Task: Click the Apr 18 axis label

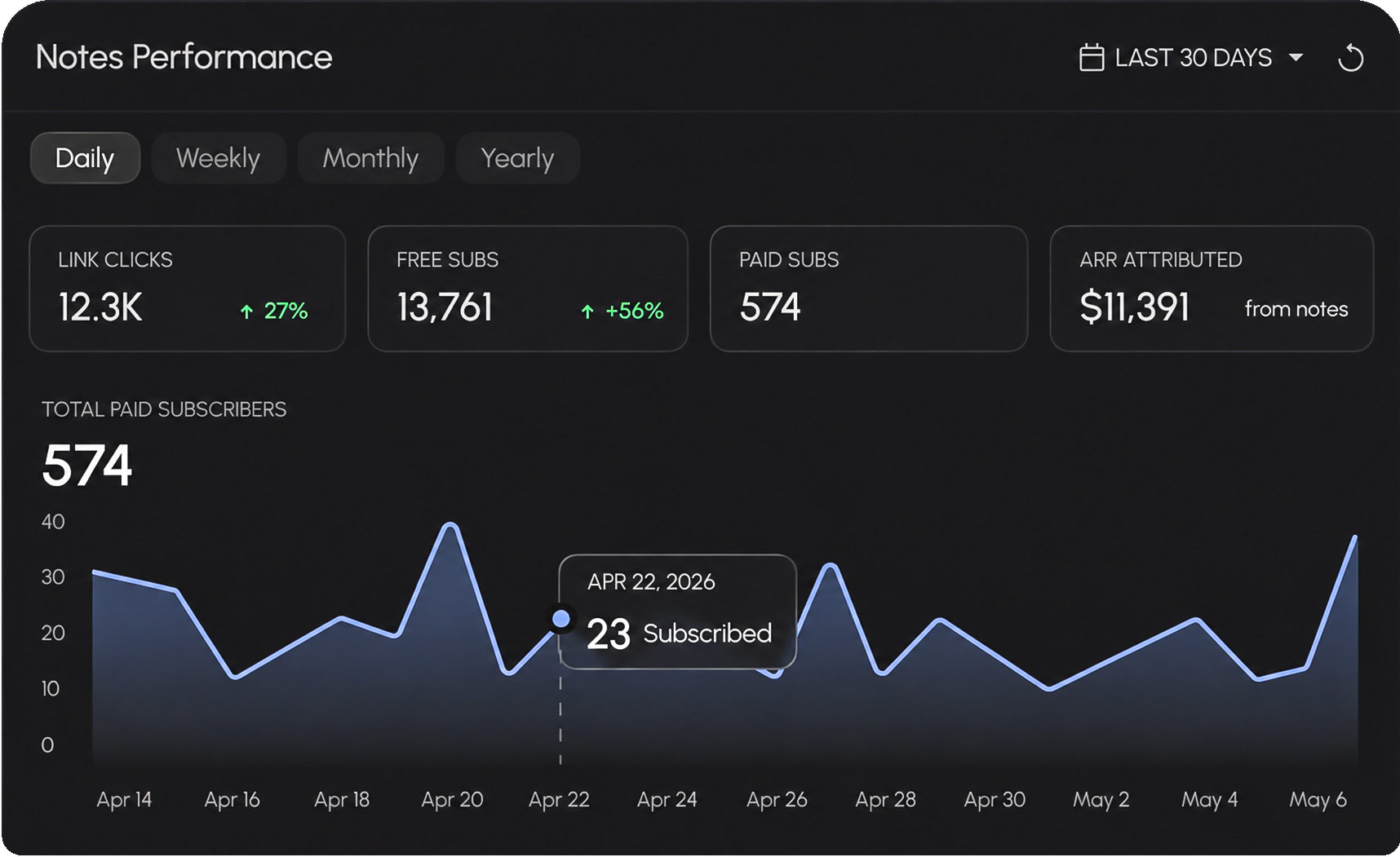Action: click(x=342, y=800)
